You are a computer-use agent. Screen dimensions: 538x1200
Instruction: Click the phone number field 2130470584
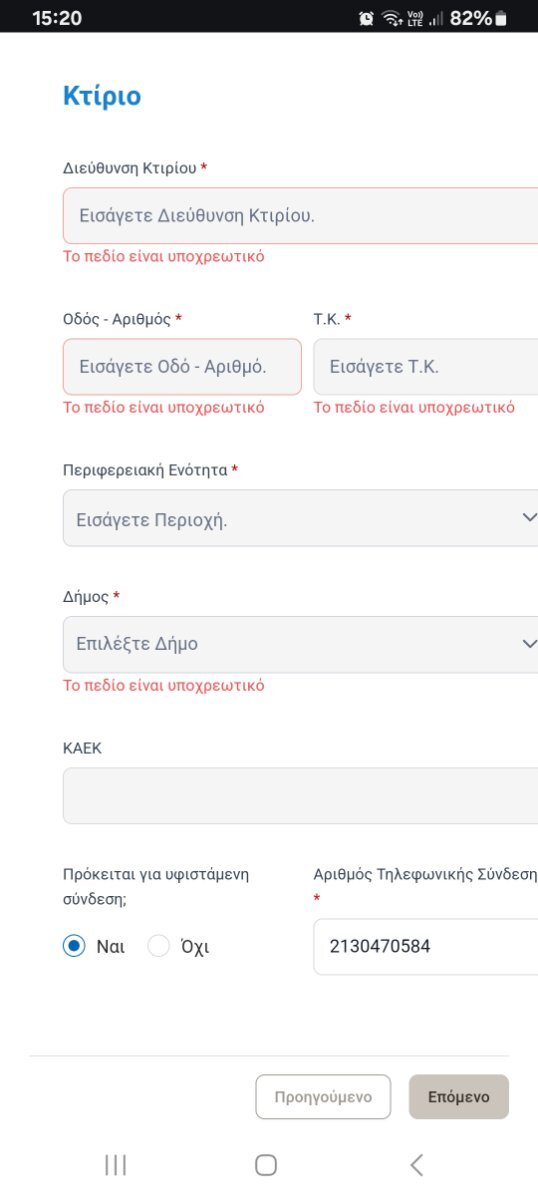426,946
